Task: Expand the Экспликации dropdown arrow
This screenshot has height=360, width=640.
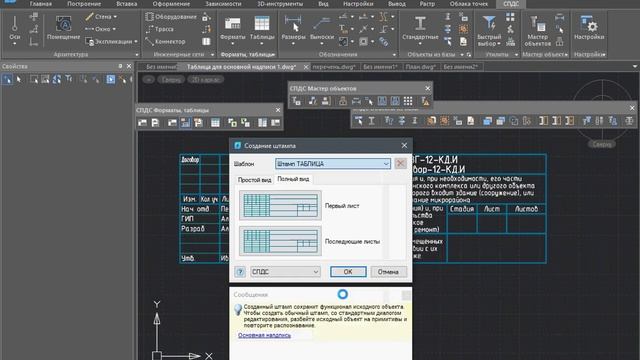Action: tap(136, 41)
